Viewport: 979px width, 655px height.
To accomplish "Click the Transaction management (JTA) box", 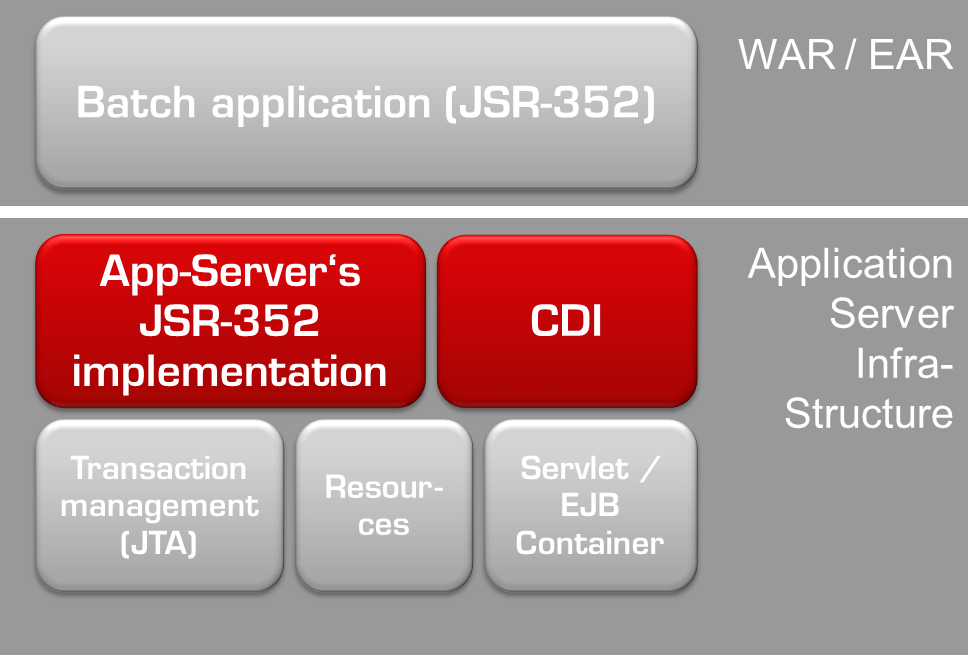I will (x=159, y=505).
